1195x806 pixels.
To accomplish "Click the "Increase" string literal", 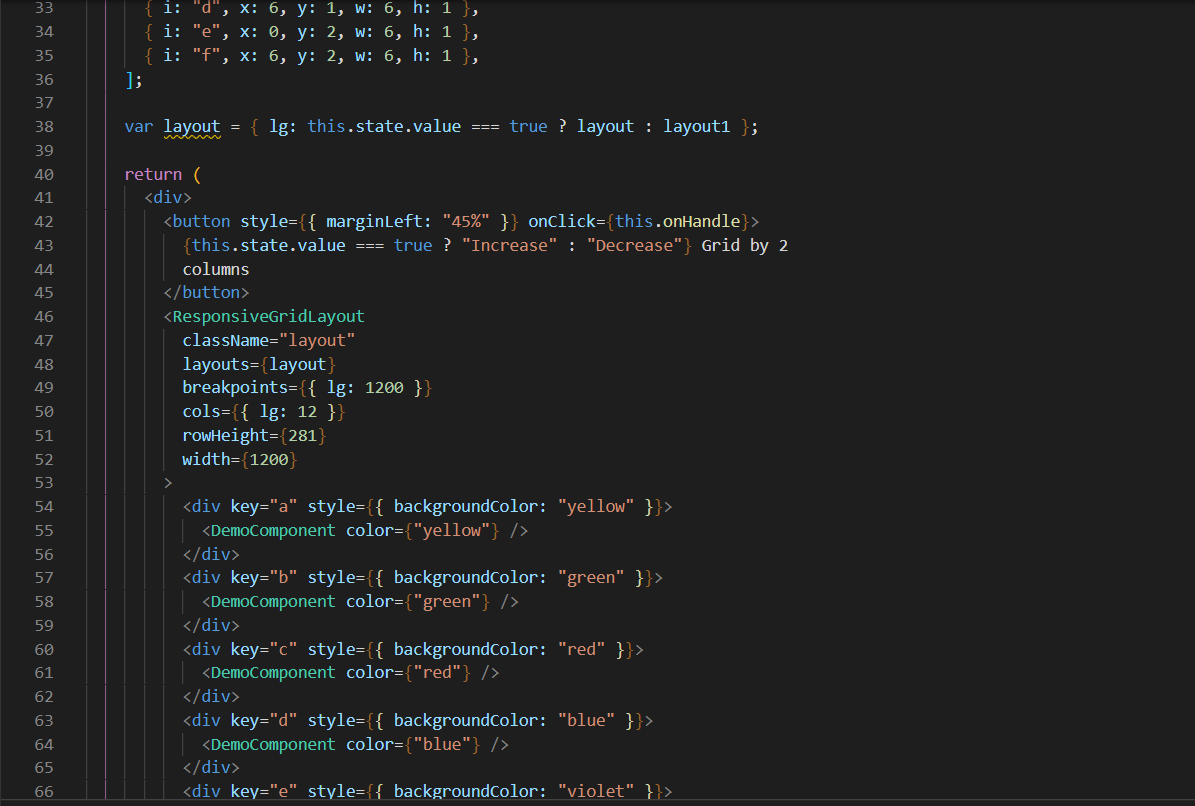I will tap(510, 245).
